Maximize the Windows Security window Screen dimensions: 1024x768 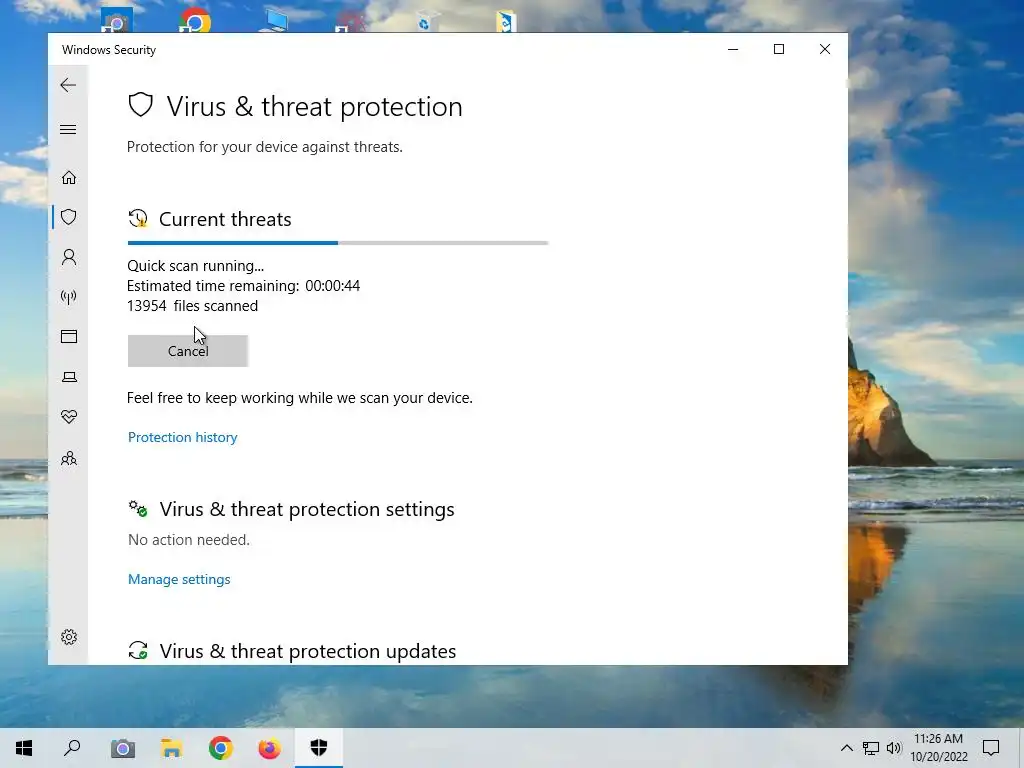click(778, 49)
